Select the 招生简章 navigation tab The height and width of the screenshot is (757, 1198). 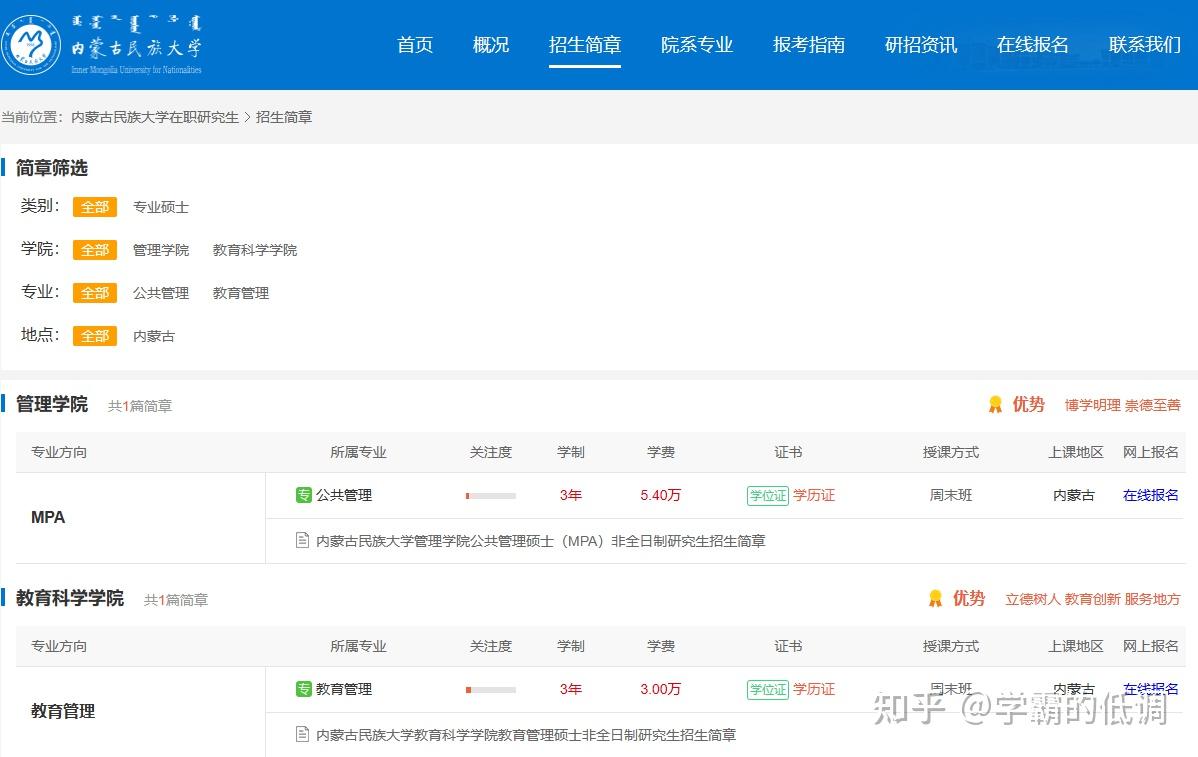584,45
